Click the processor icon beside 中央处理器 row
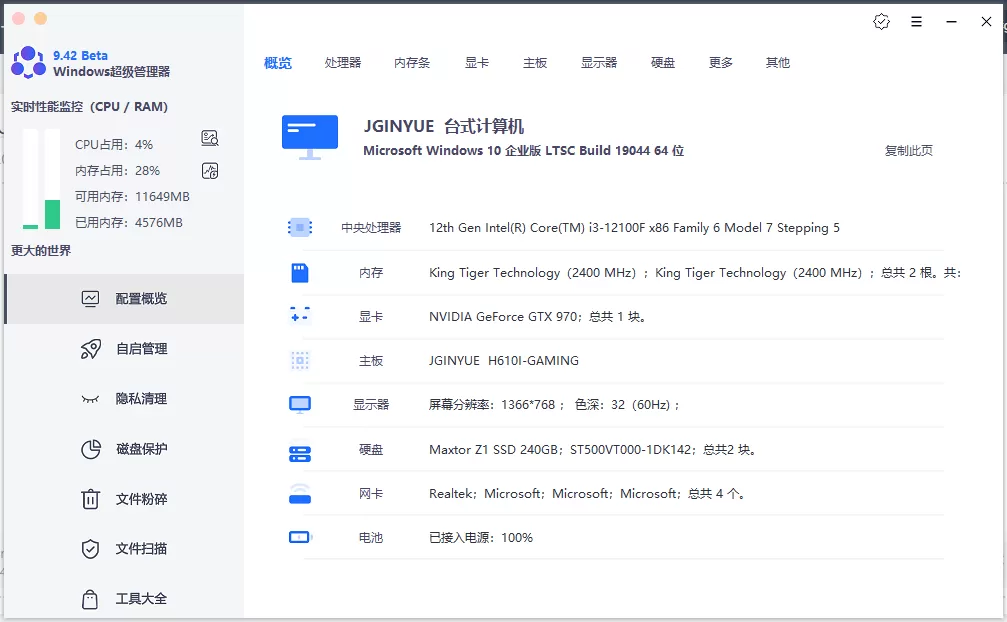The height and width of the screenshot is (622, 1007). point(300,228)
